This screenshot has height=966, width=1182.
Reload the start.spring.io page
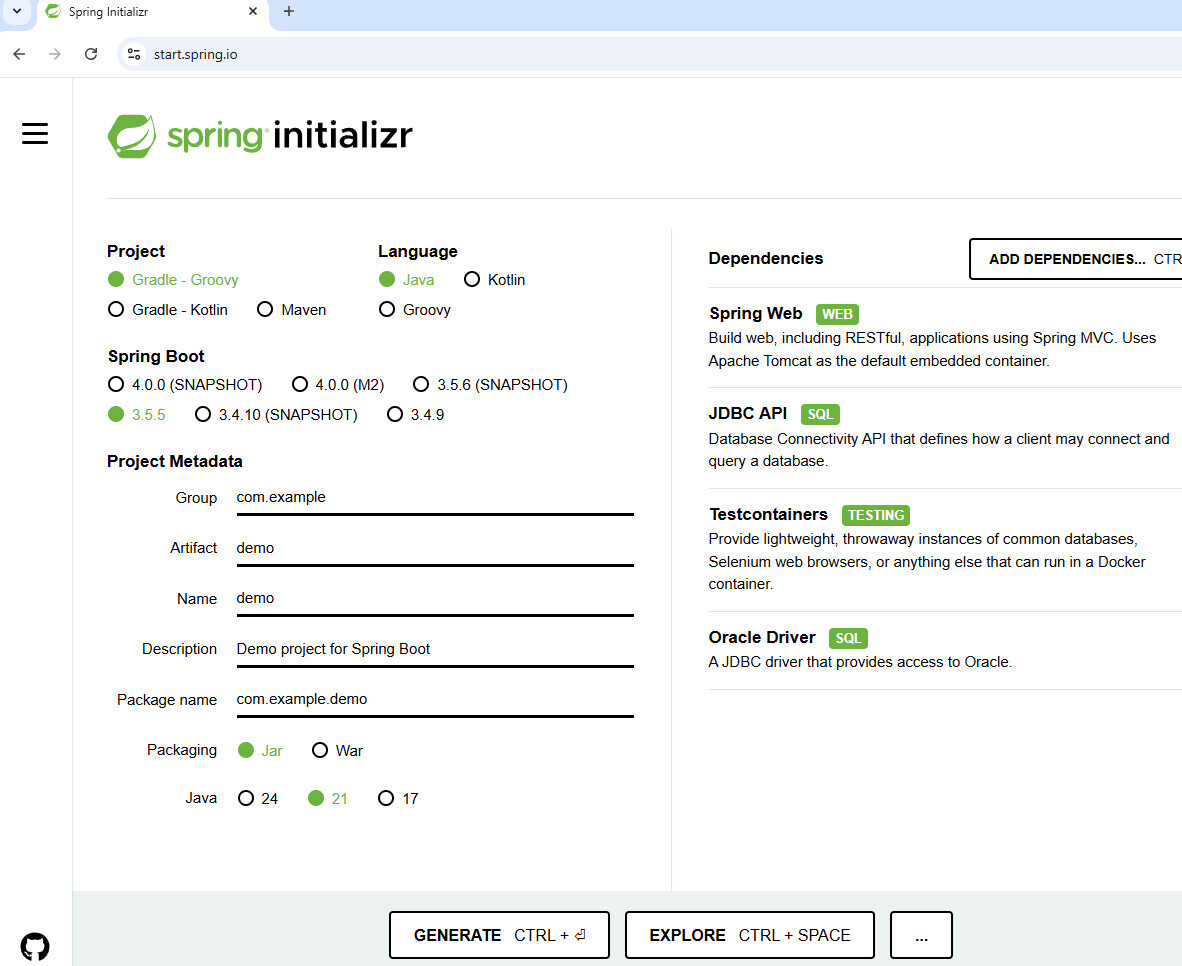[x=91, y=54]
